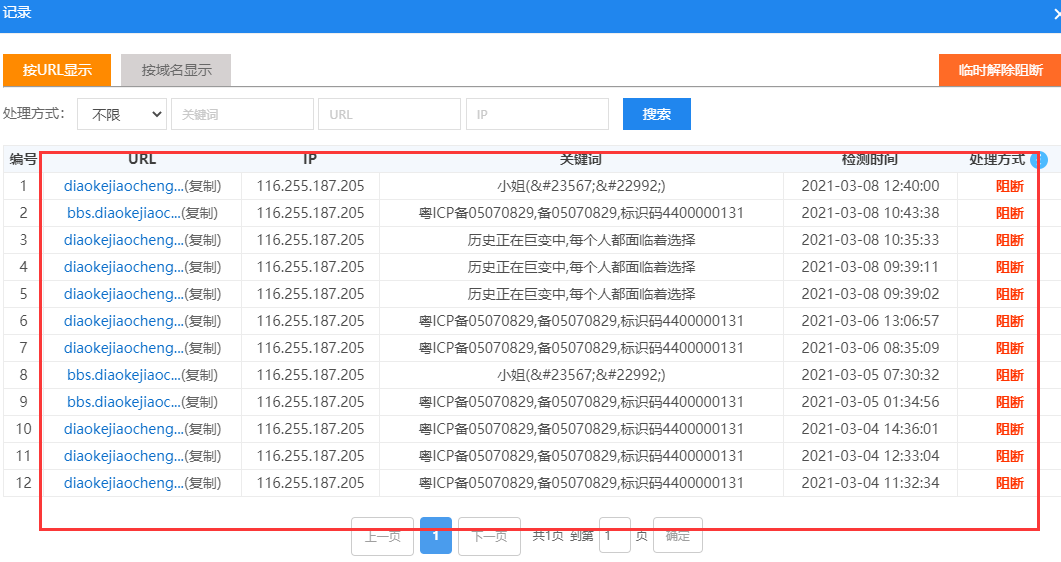Click the blue help icon beside 处理方式 header
This screenshot has height=562, width=1061.
(x=1039, y=160)
